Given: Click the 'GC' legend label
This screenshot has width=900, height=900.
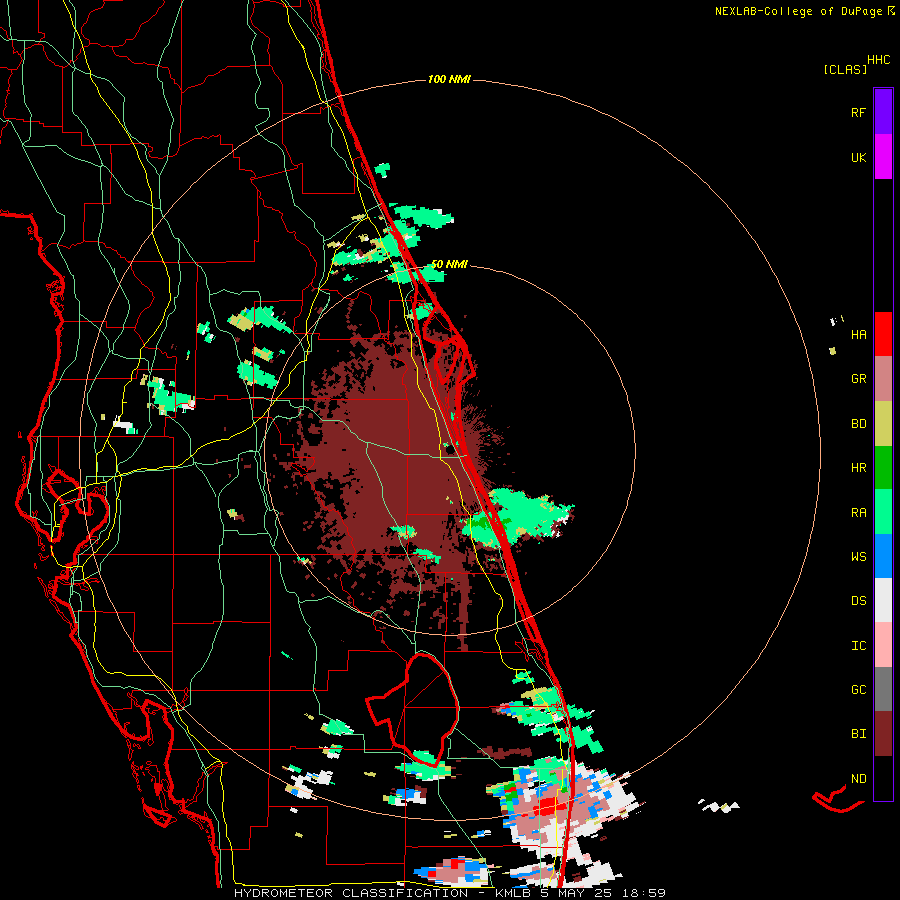Looking at the screenshot, I should point(859,690).
